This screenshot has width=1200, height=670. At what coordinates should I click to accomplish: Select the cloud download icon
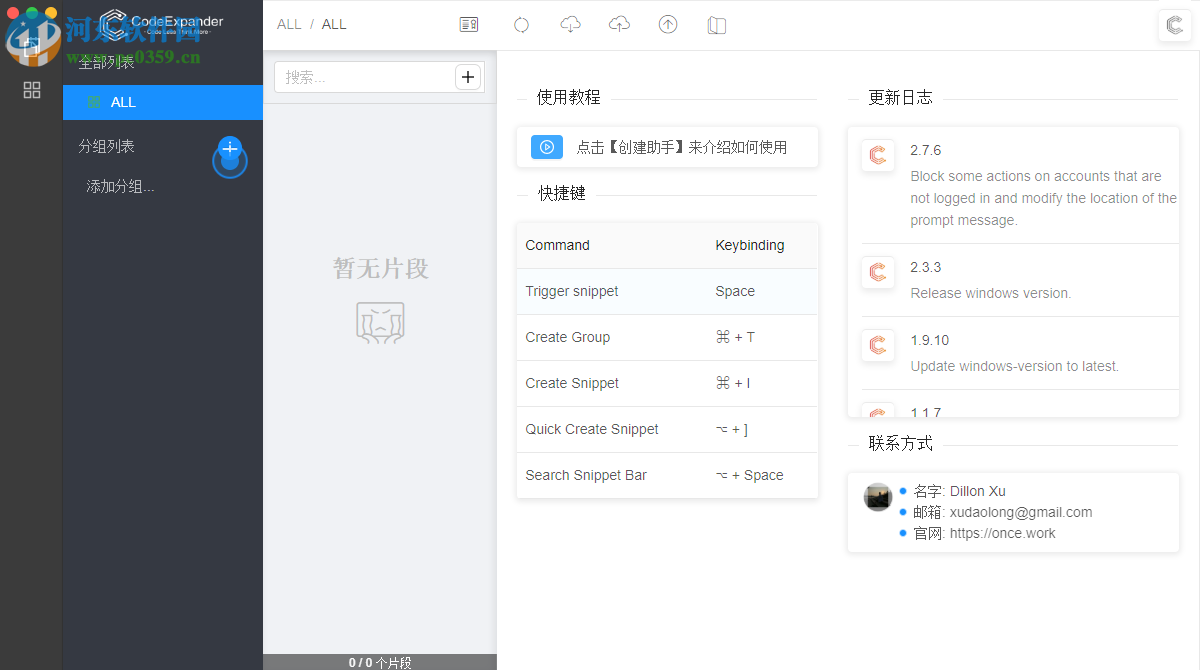click(x=570, y=24)
